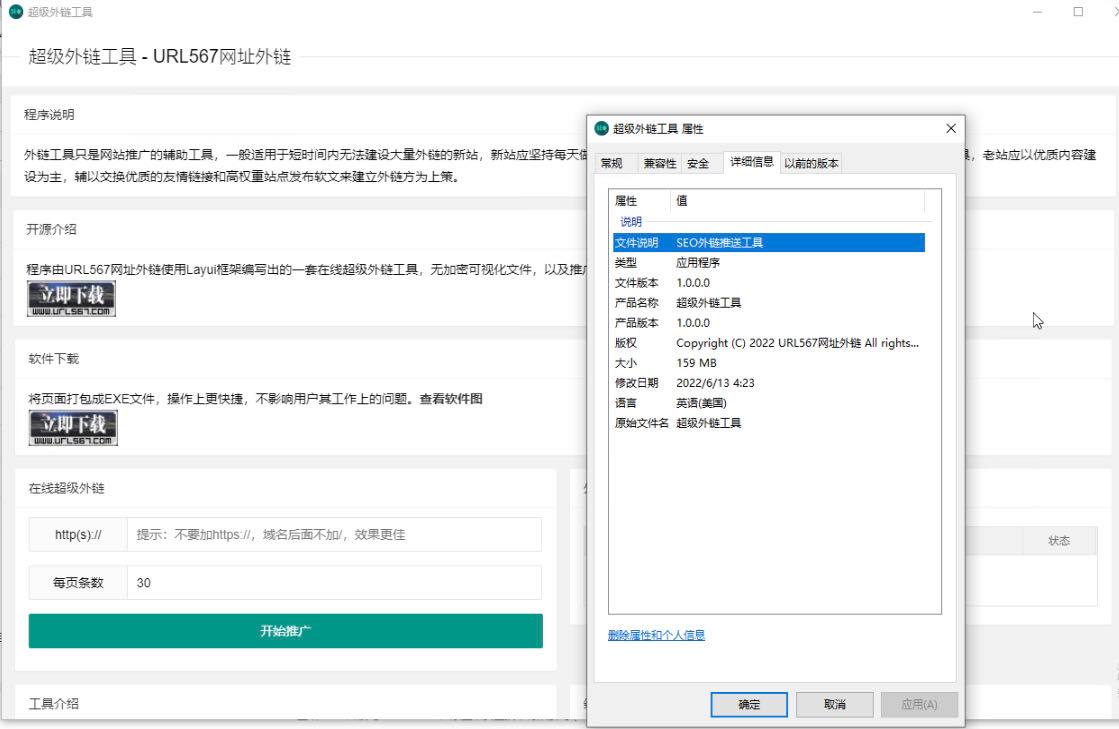Viewport: 1119px width, 729px height.
Task: Select the 产品名称 property row
Action: [700, 302]
